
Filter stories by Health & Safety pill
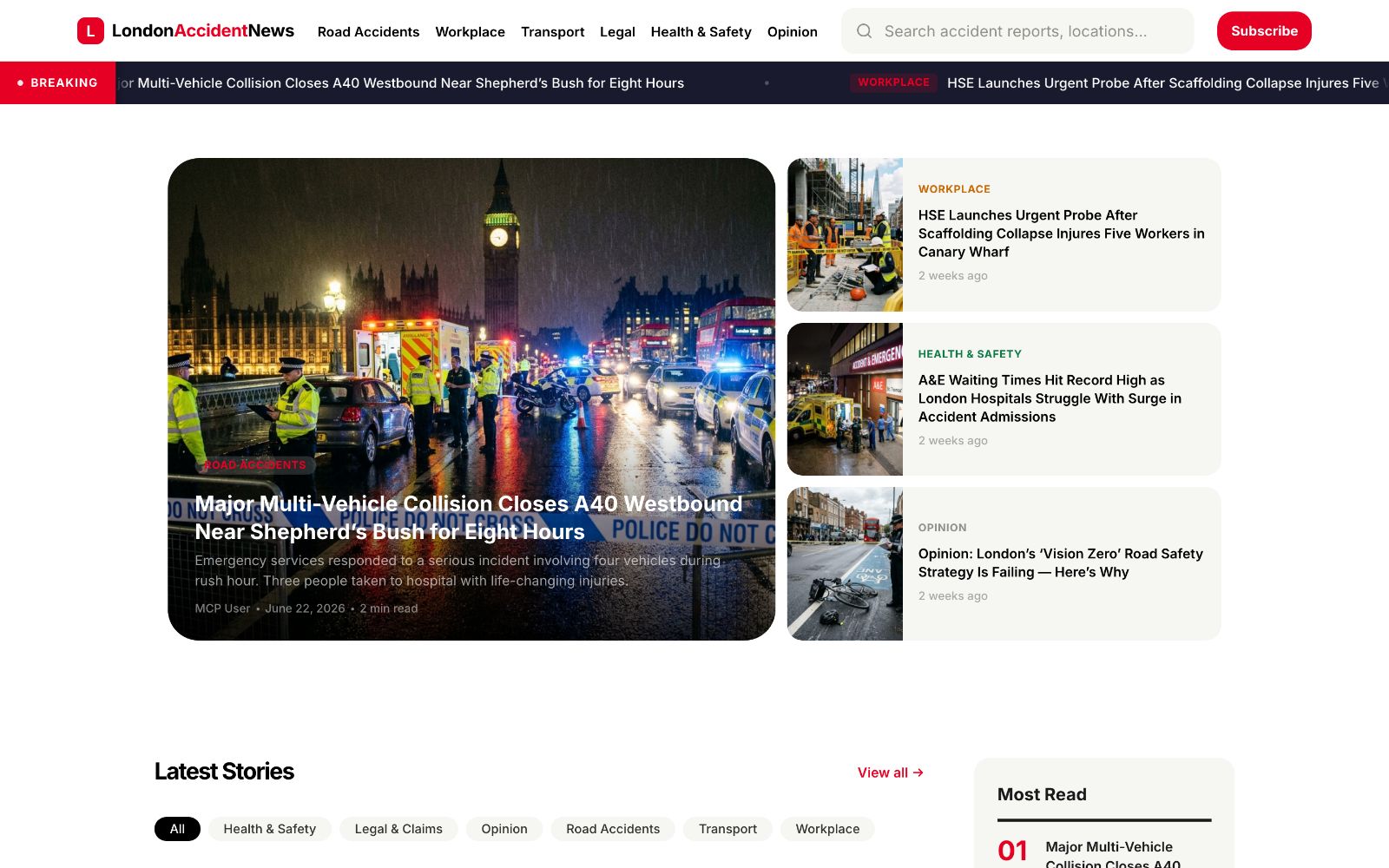269,829
